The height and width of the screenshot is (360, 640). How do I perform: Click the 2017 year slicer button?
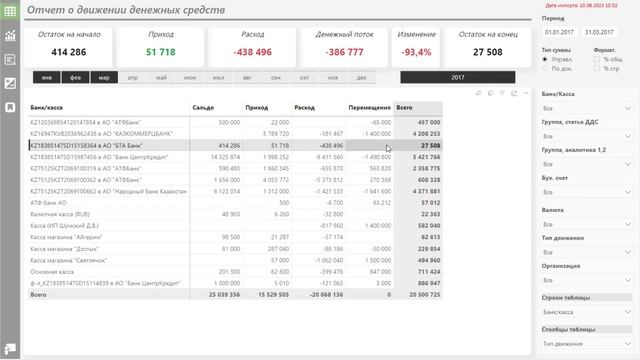(458, 77)
